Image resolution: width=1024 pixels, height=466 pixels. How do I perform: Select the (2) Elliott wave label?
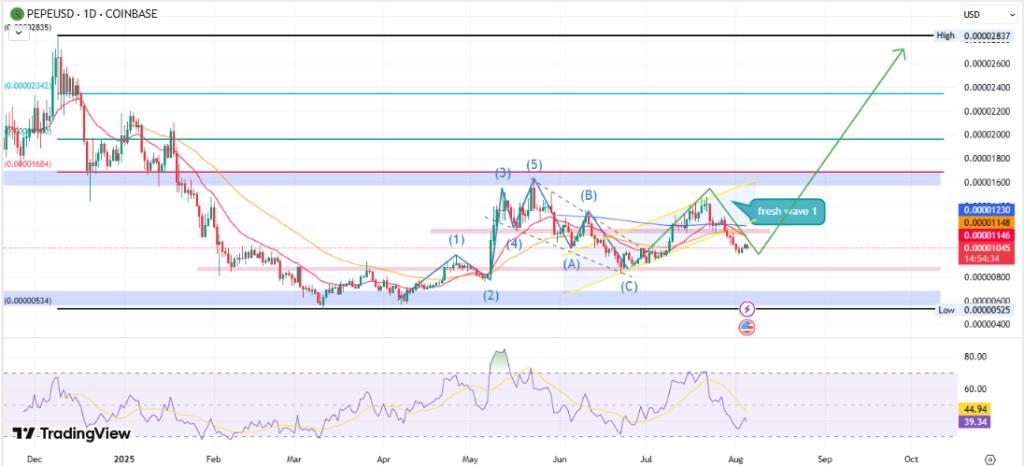[x=491, y=296]
